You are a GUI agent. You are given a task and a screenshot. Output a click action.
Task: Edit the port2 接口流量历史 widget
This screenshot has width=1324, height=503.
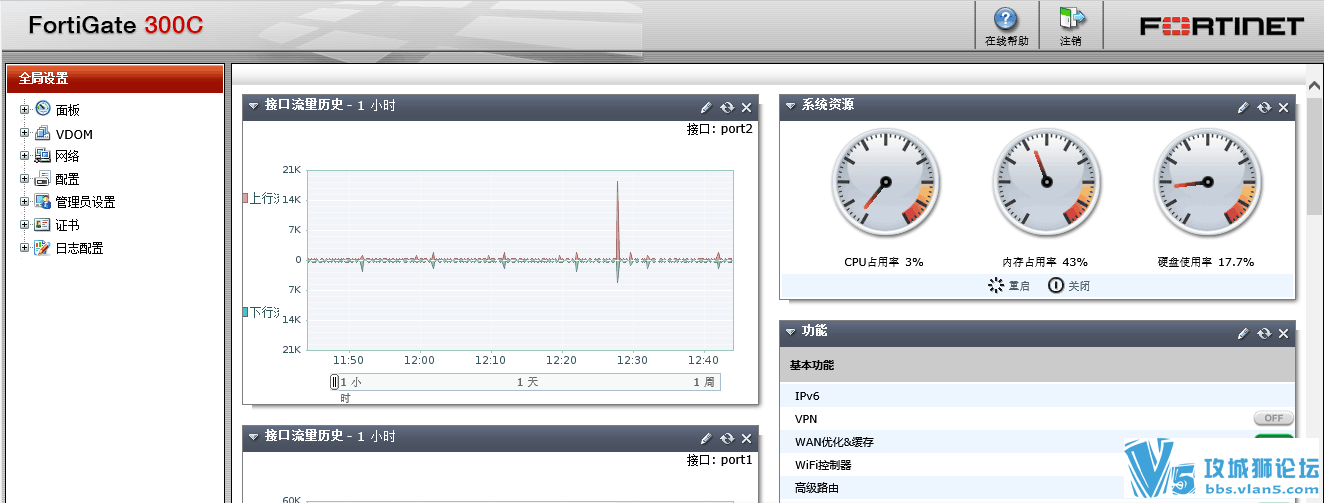[x=706, y=106]
